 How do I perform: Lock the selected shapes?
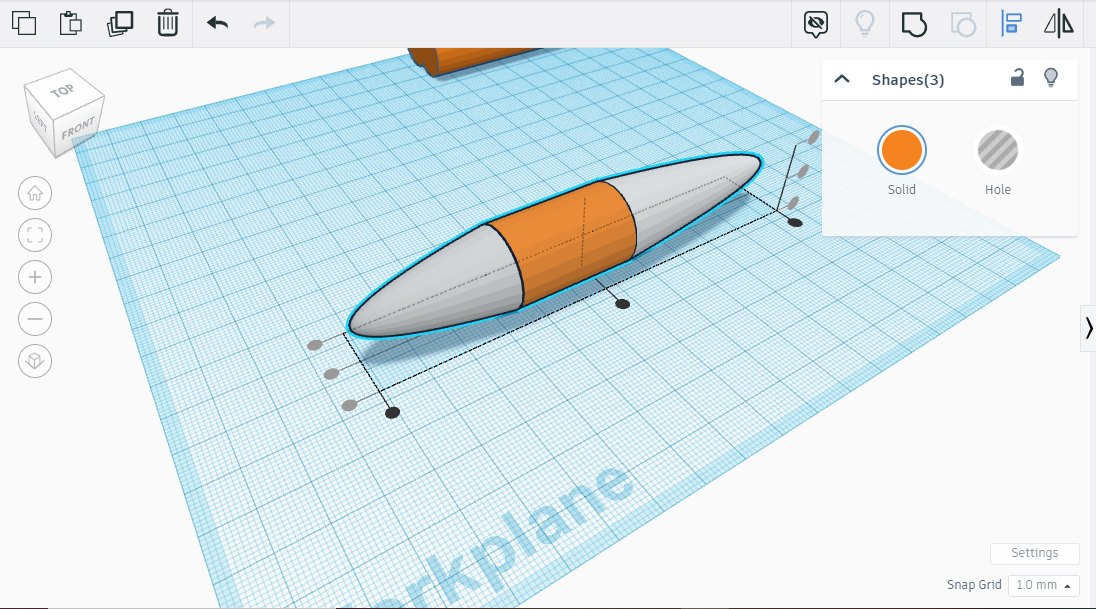click(1017, 78)
